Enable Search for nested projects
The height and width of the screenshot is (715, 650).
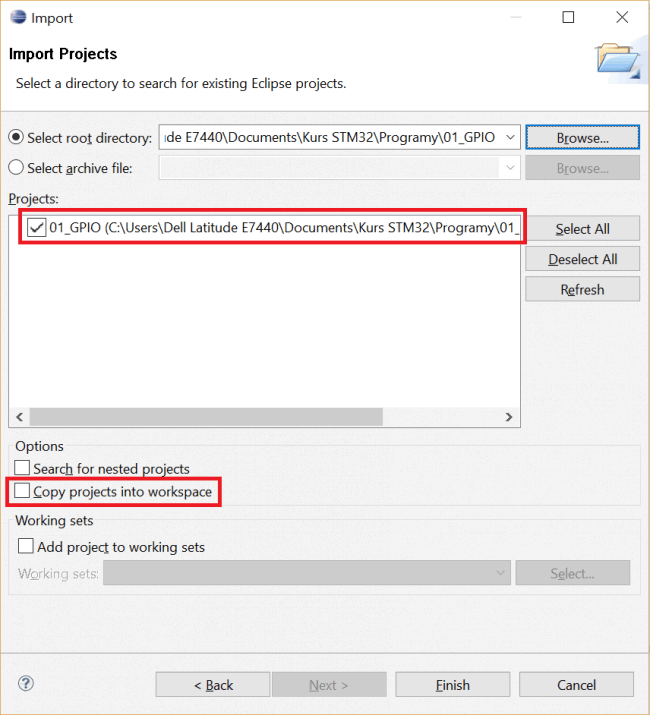22,468
